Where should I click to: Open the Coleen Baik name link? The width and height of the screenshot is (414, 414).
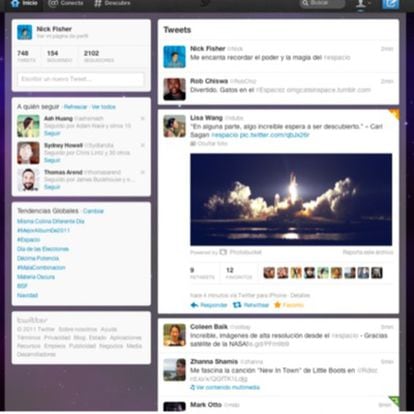(x=209, y=327)
